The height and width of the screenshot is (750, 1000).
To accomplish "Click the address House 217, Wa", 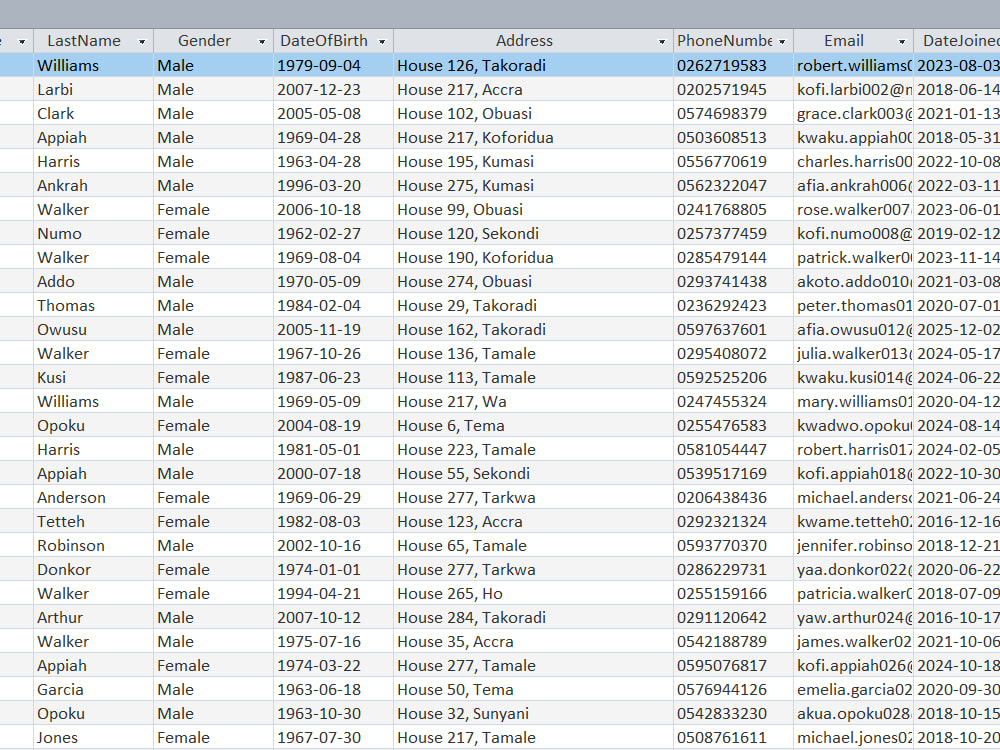I will click(x=533, y=402).
